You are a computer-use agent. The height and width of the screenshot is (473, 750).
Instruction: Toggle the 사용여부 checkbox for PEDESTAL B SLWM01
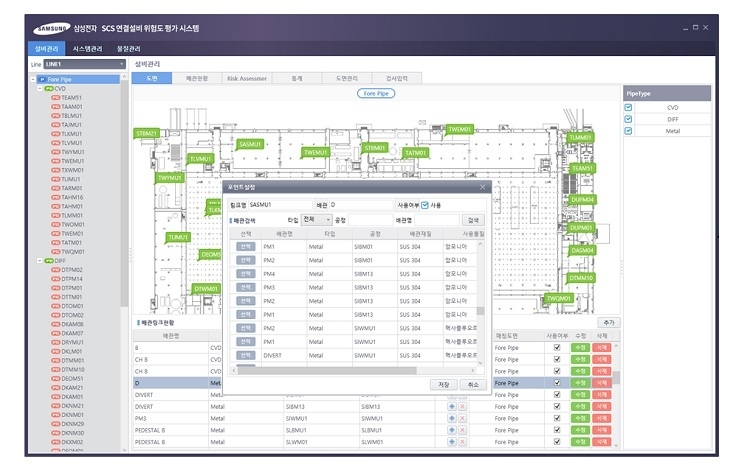tap(557, 441)
